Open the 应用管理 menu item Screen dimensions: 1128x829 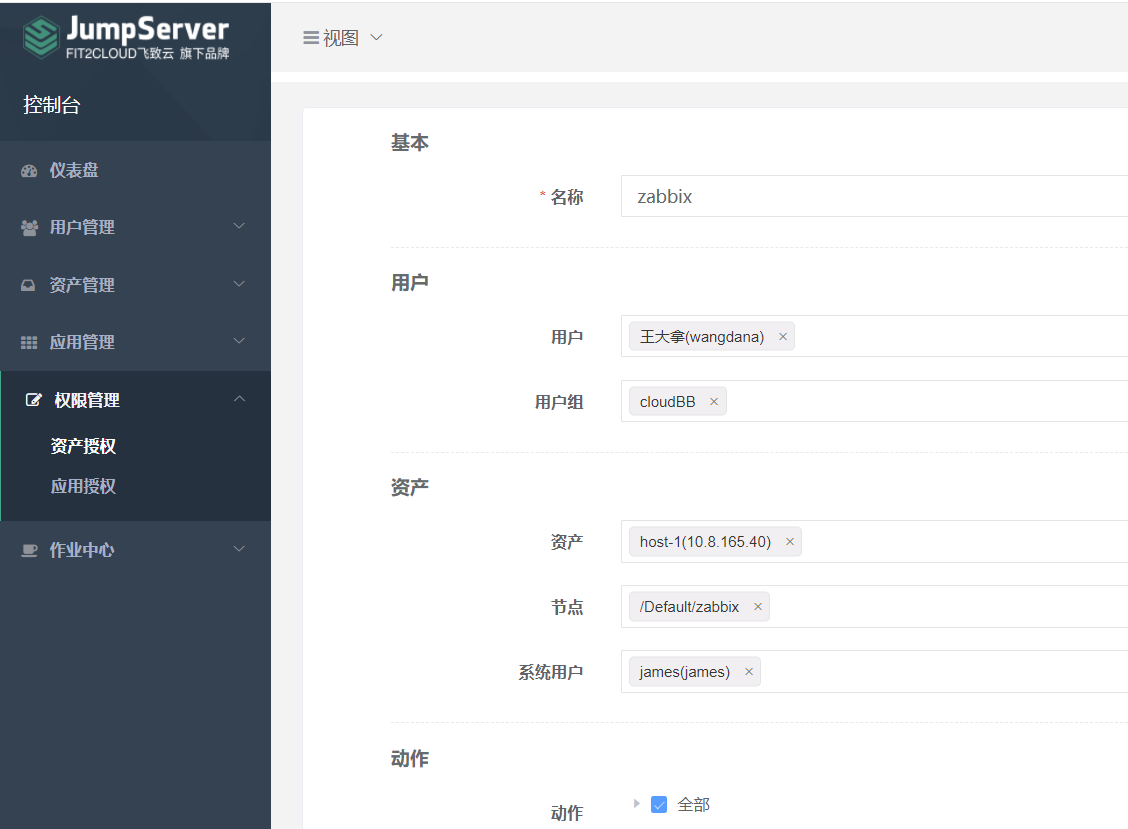pyautogui.click(x=135, y=343)
